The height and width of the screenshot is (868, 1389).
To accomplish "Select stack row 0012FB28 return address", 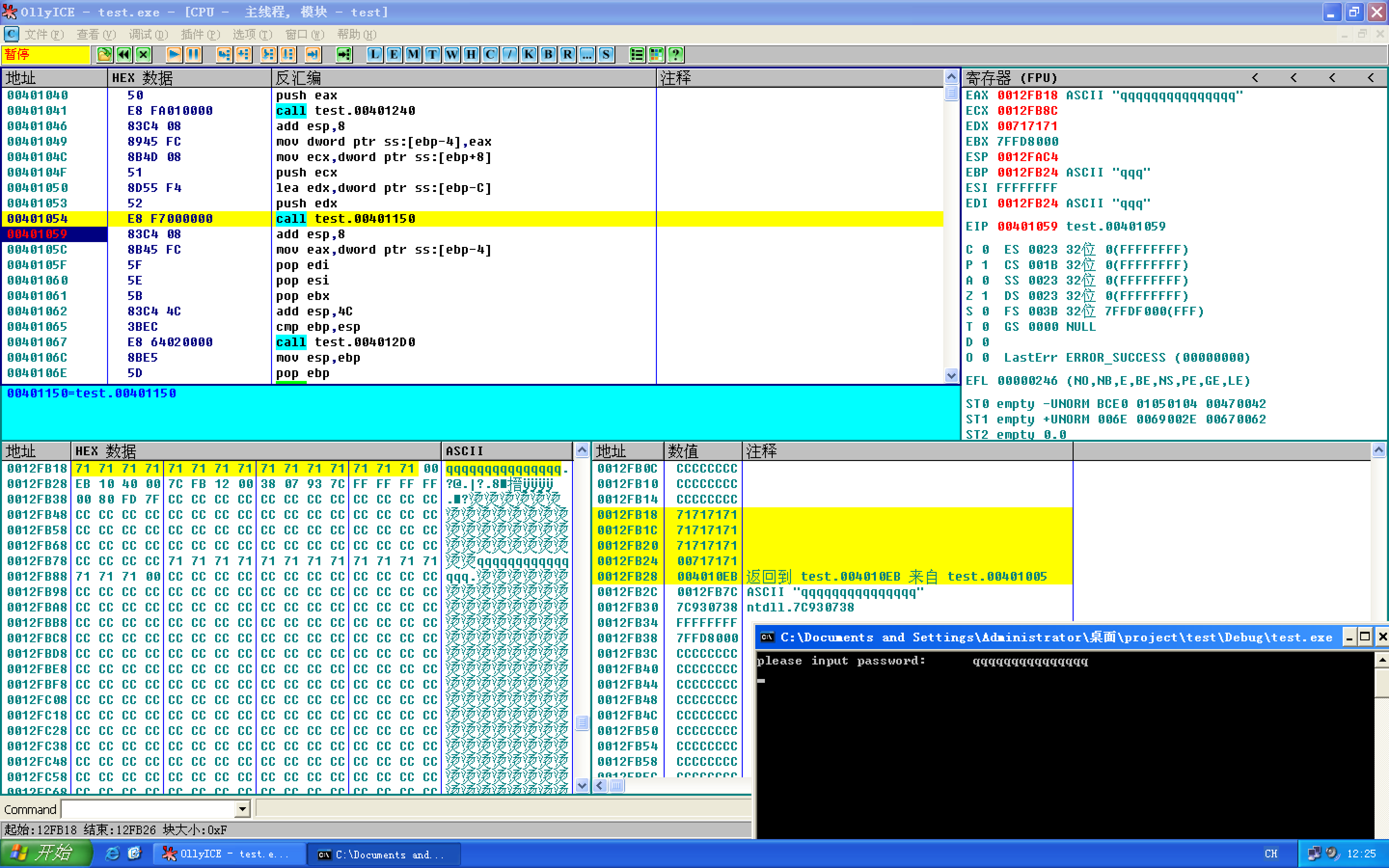I will coord(832,576).
